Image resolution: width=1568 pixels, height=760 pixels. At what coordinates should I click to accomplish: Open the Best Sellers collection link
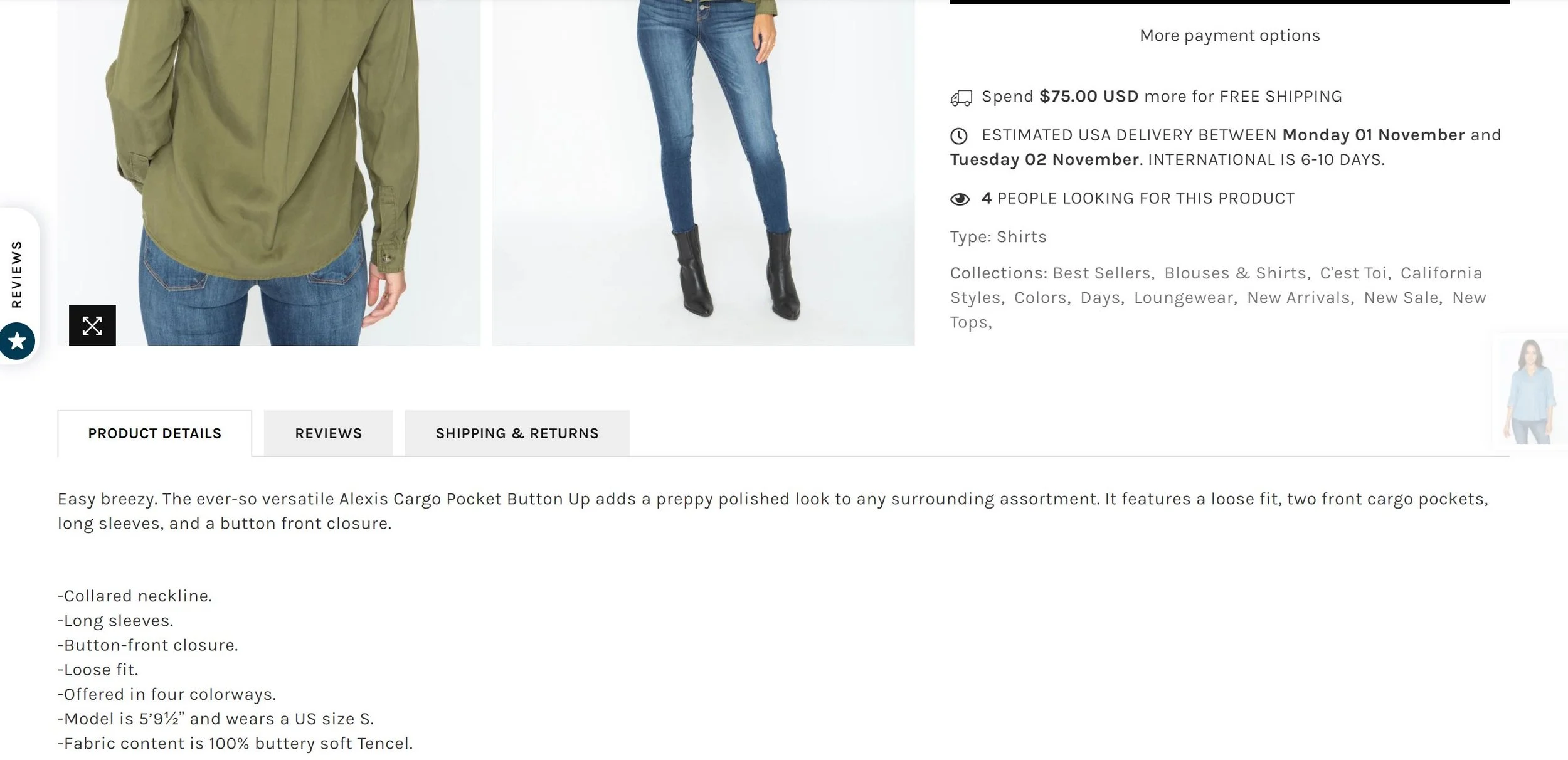tap(1101, 273)
